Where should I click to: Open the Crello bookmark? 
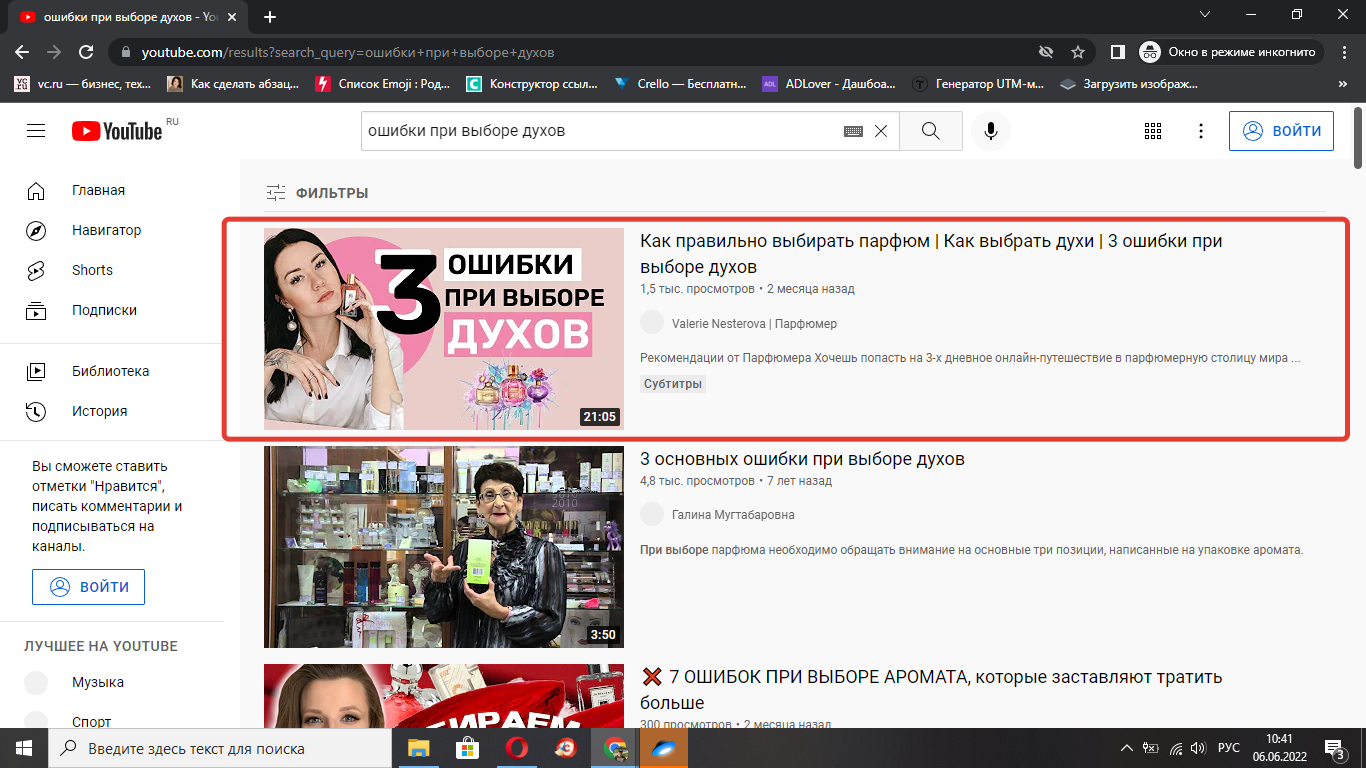pyautogui.click(x=681, y=84)
